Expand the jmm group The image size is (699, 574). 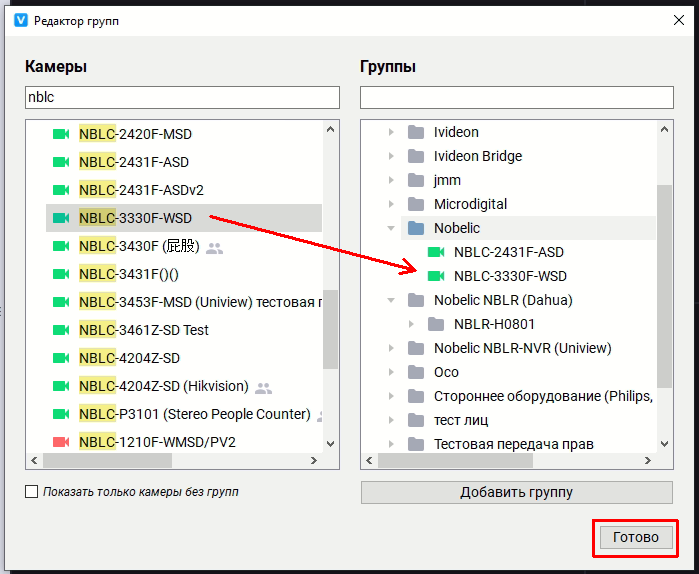[x=391, y=180]
